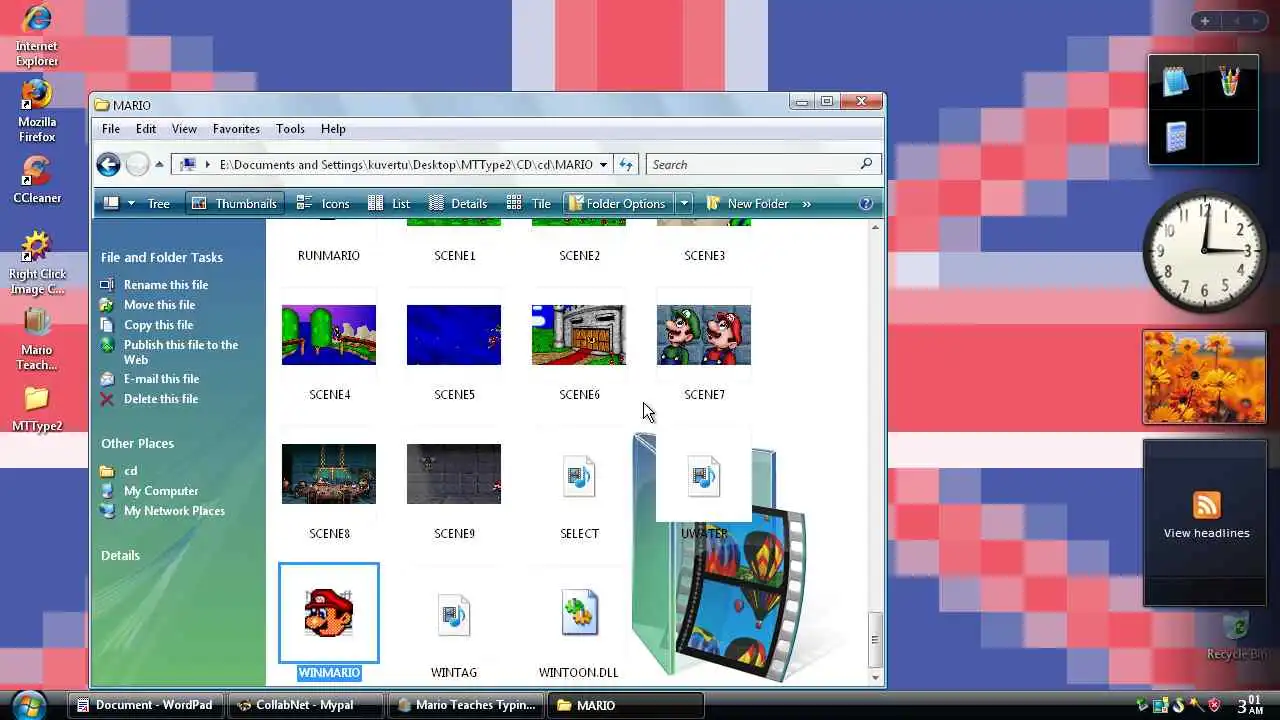
Task: Open Right Click Image Converter desktop icon
Action: 37,263
